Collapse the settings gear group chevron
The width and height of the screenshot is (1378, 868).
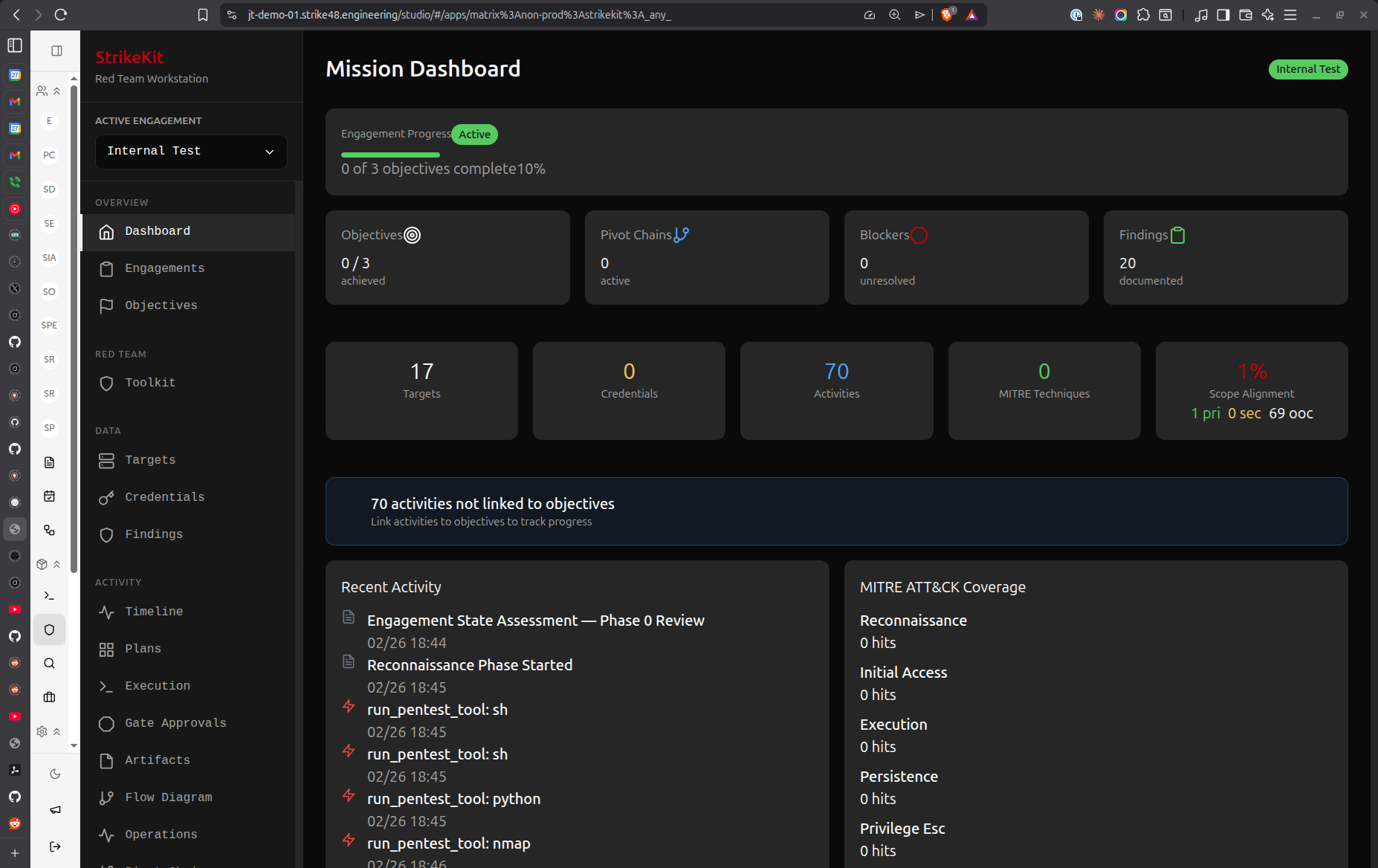(x=57, y=732)
